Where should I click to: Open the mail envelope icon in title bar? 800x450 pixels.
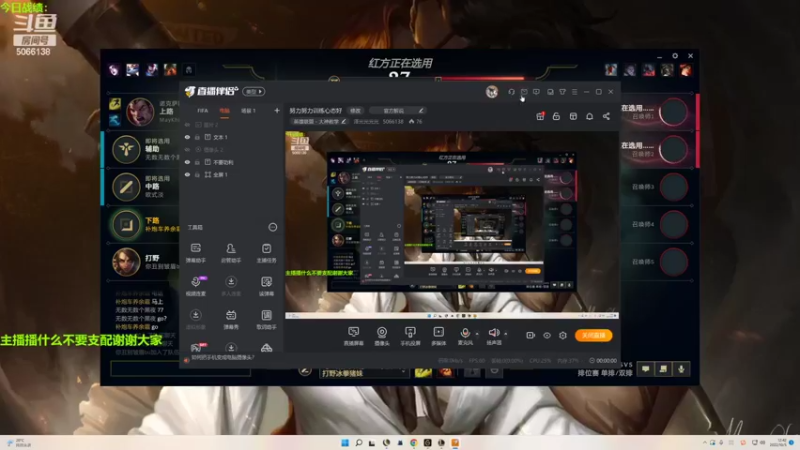(524, 92)
